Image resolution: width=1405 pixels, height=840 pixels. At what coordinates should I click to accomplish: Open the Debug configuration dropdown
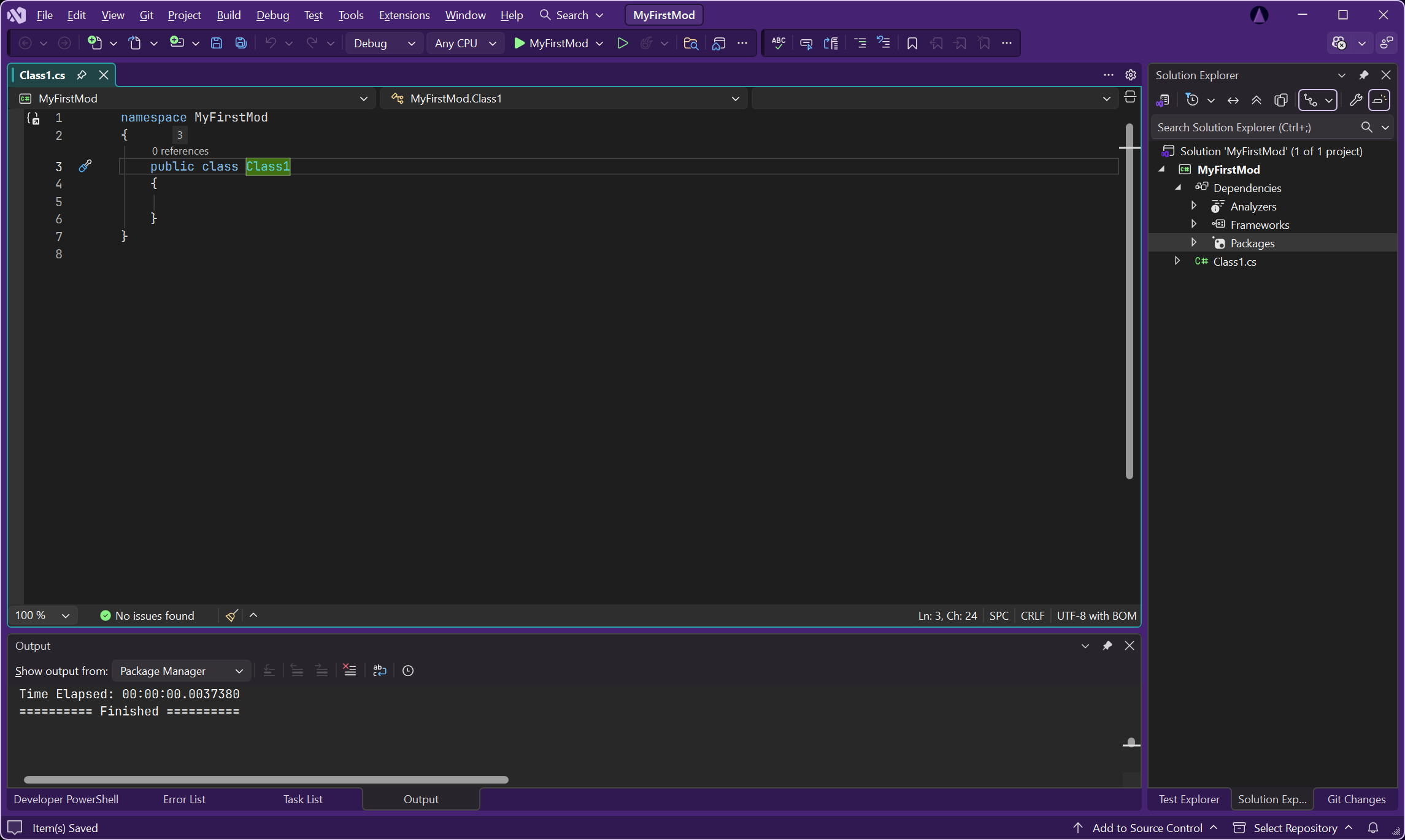(x=384, y=43)
